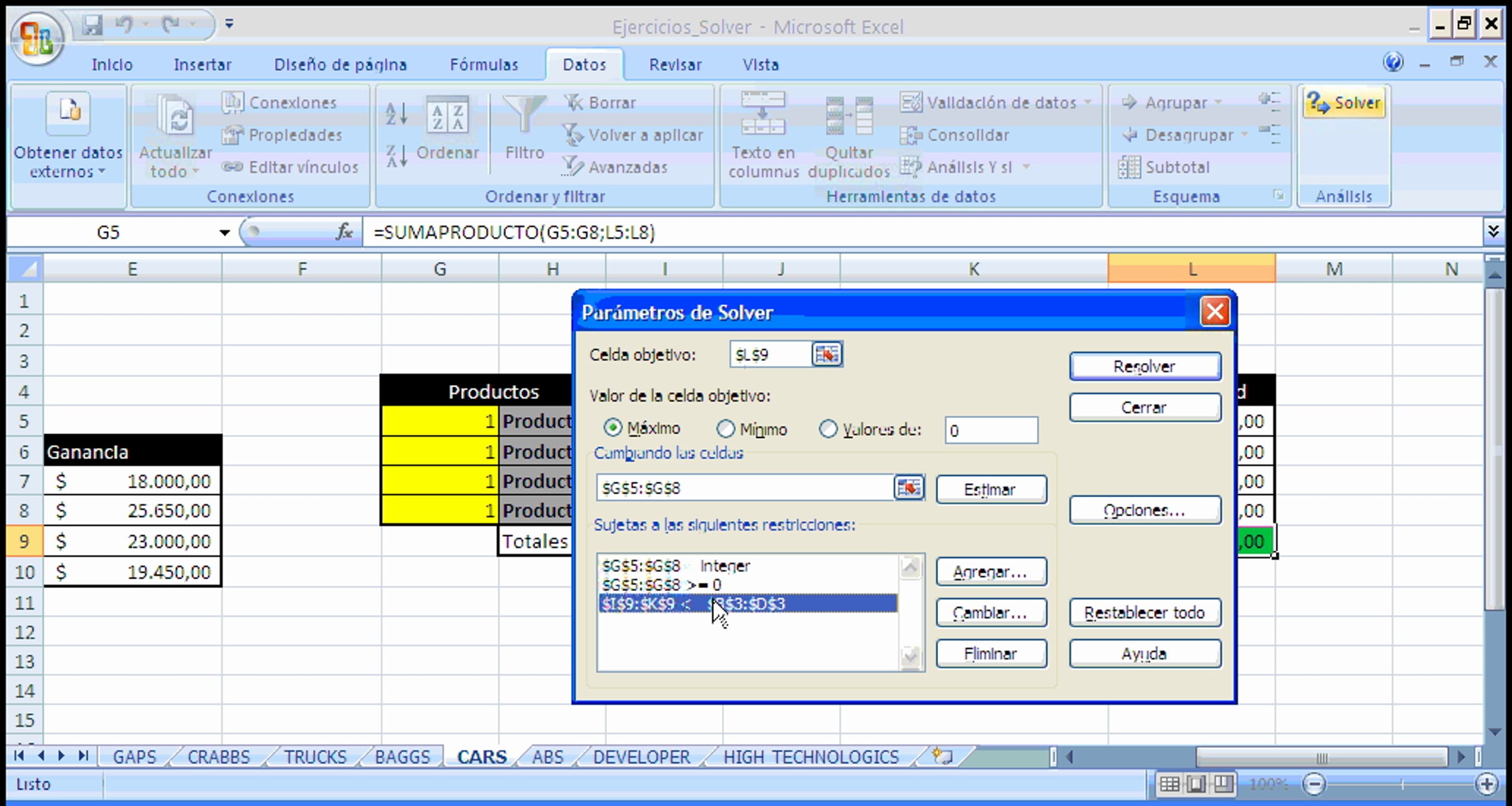This screenshot has width=1512, height=806.
Task: Click the Agregar... constraint button
Action: (990, 572)
